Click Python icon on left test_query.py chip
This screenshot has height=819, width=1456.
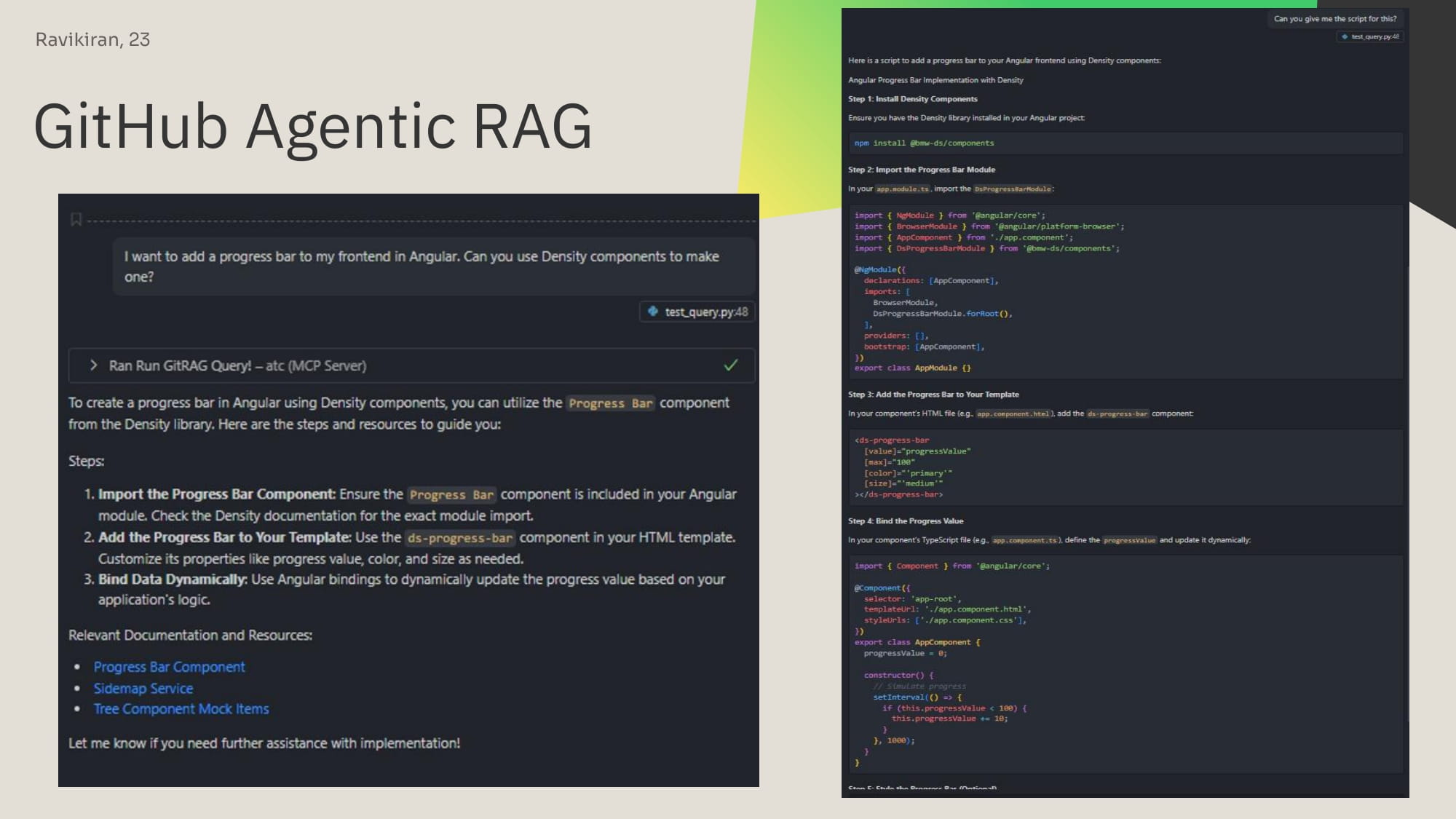[x=653, y=312]
